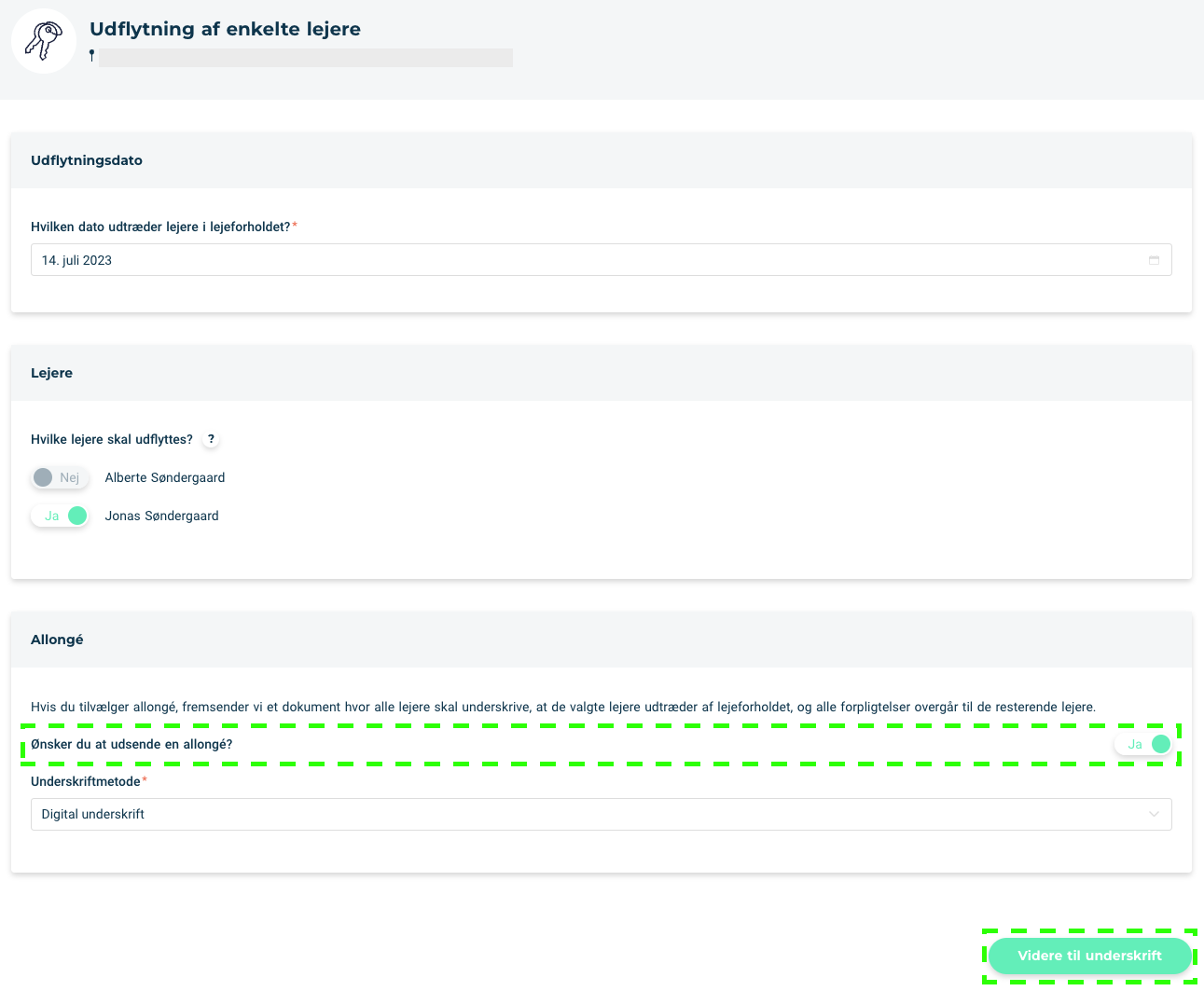This screenshot has width=1204, height=991.
Task: Click the keys icon in the header
Action: 44,41
